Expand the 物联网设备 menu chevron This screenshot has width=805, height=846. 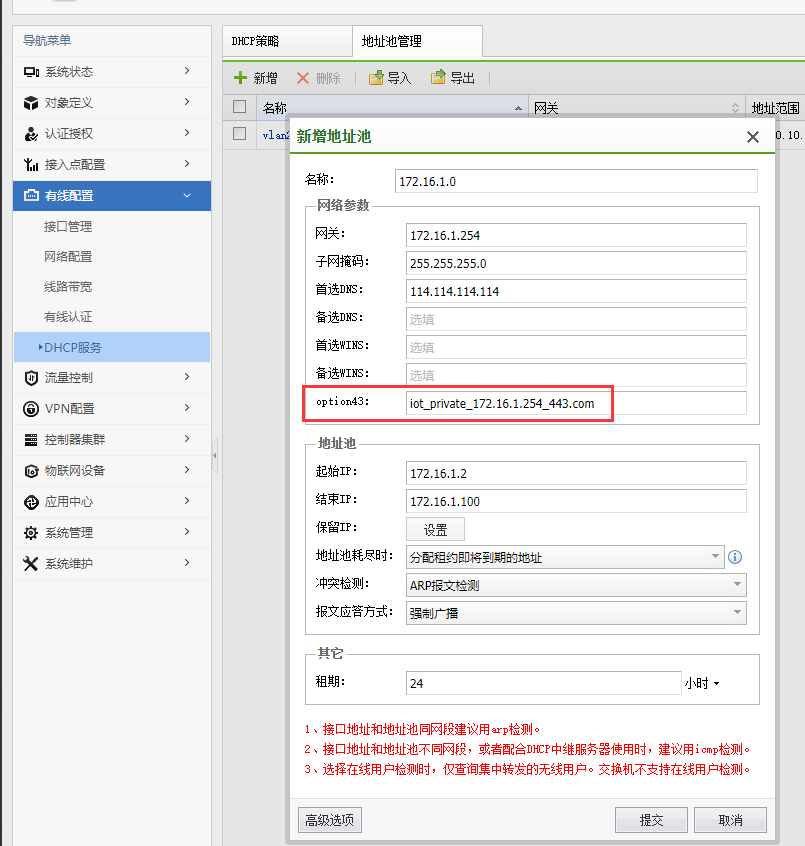click(187, 469)
